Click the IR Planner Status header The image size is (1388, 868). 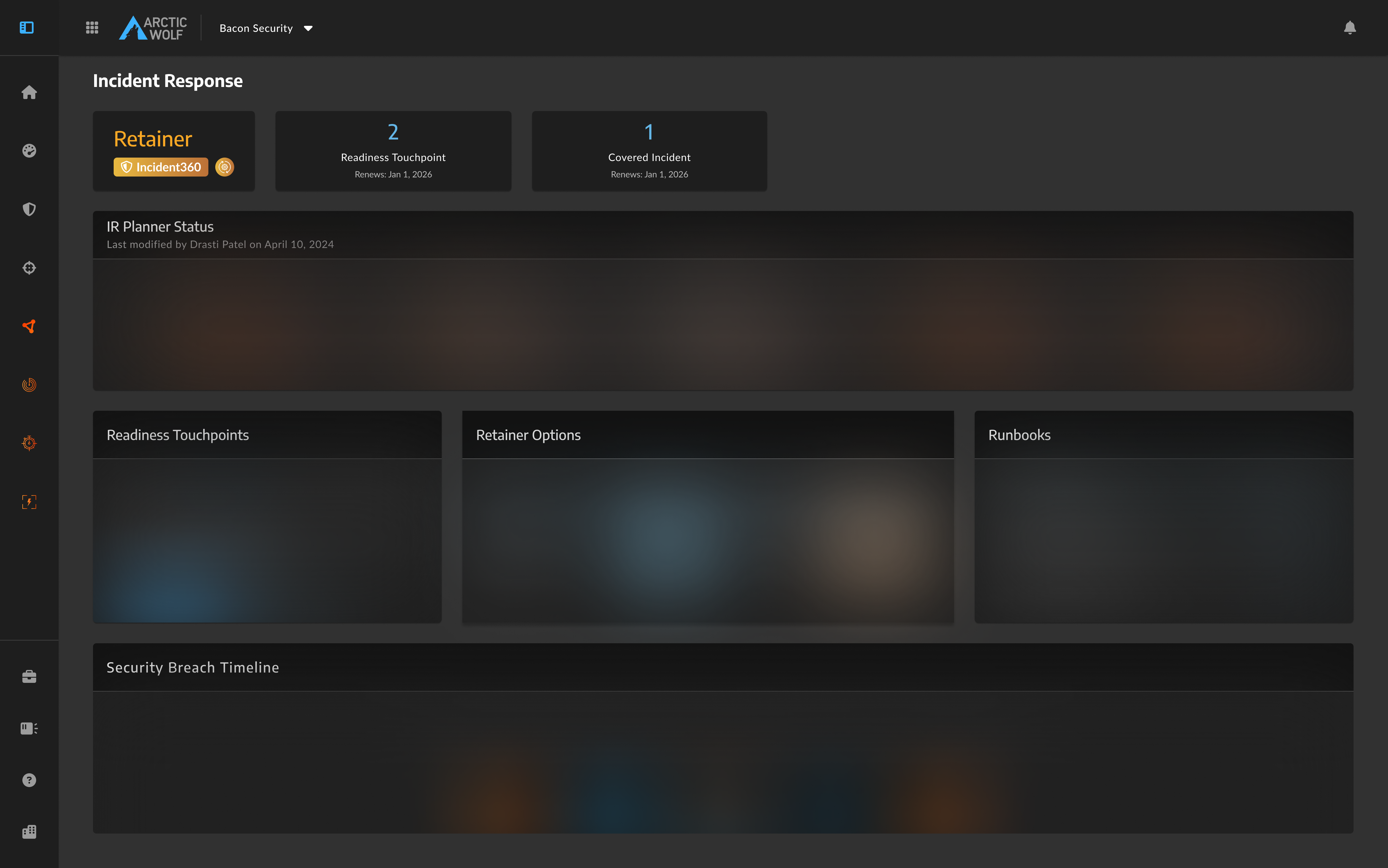pos(160,227)
